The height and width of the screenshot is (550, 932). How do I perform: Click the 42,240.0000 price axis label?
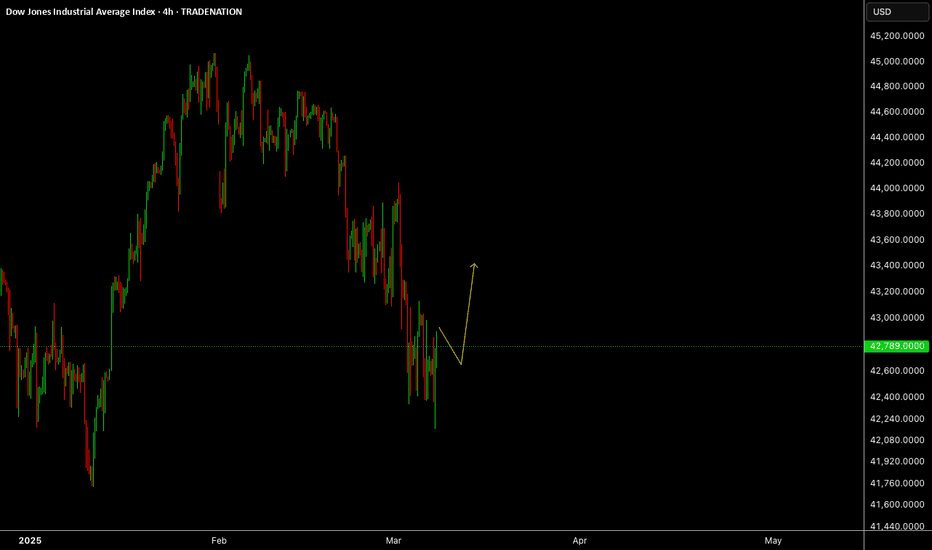pyautogui.click(x=897, y=419)
